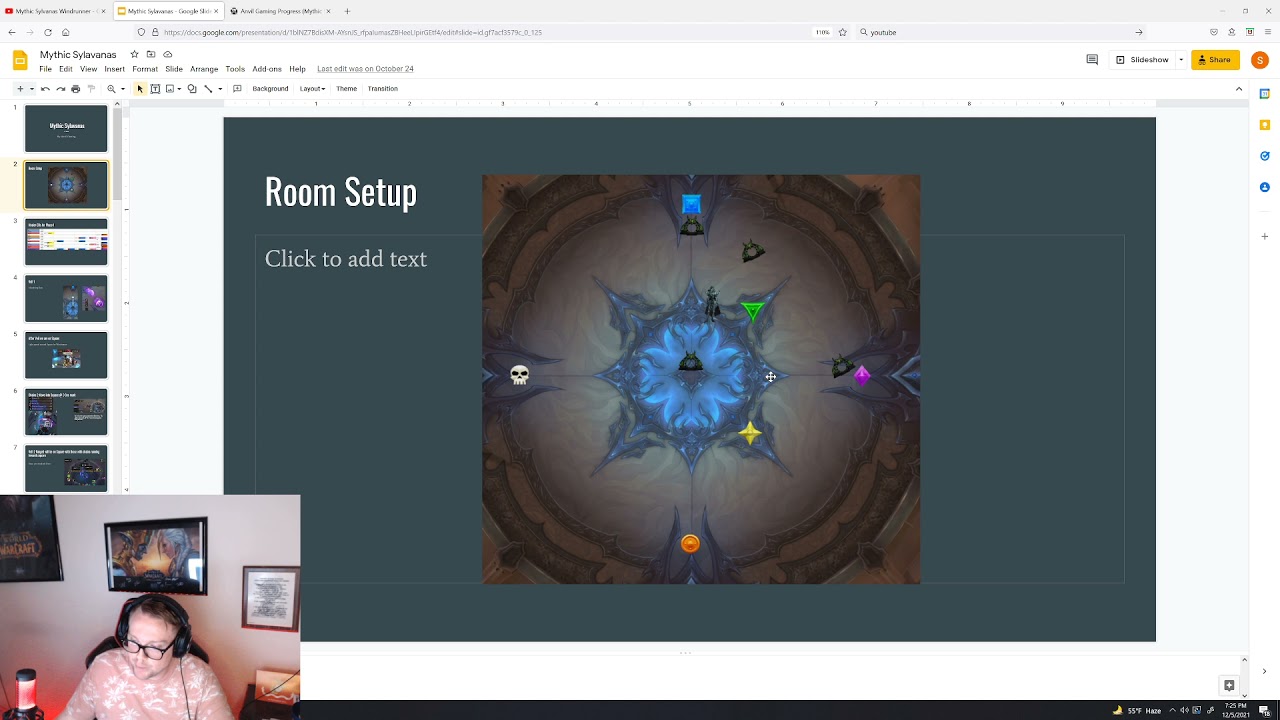Click the 'Room Setup' title text
The width and height of the screenshot is (1280, 720).
tap(341, 192)
